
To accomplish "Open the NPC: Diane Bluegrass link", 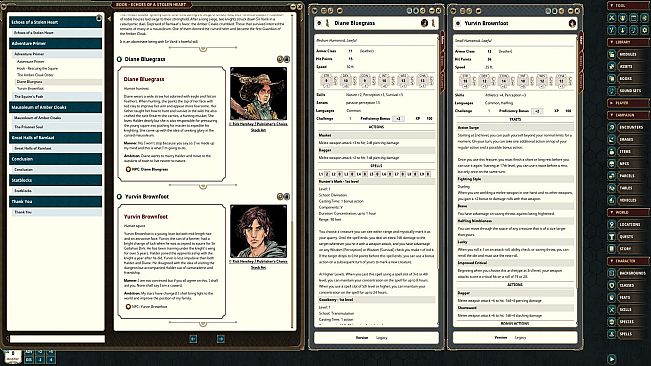I will click(x=147, y=169).
